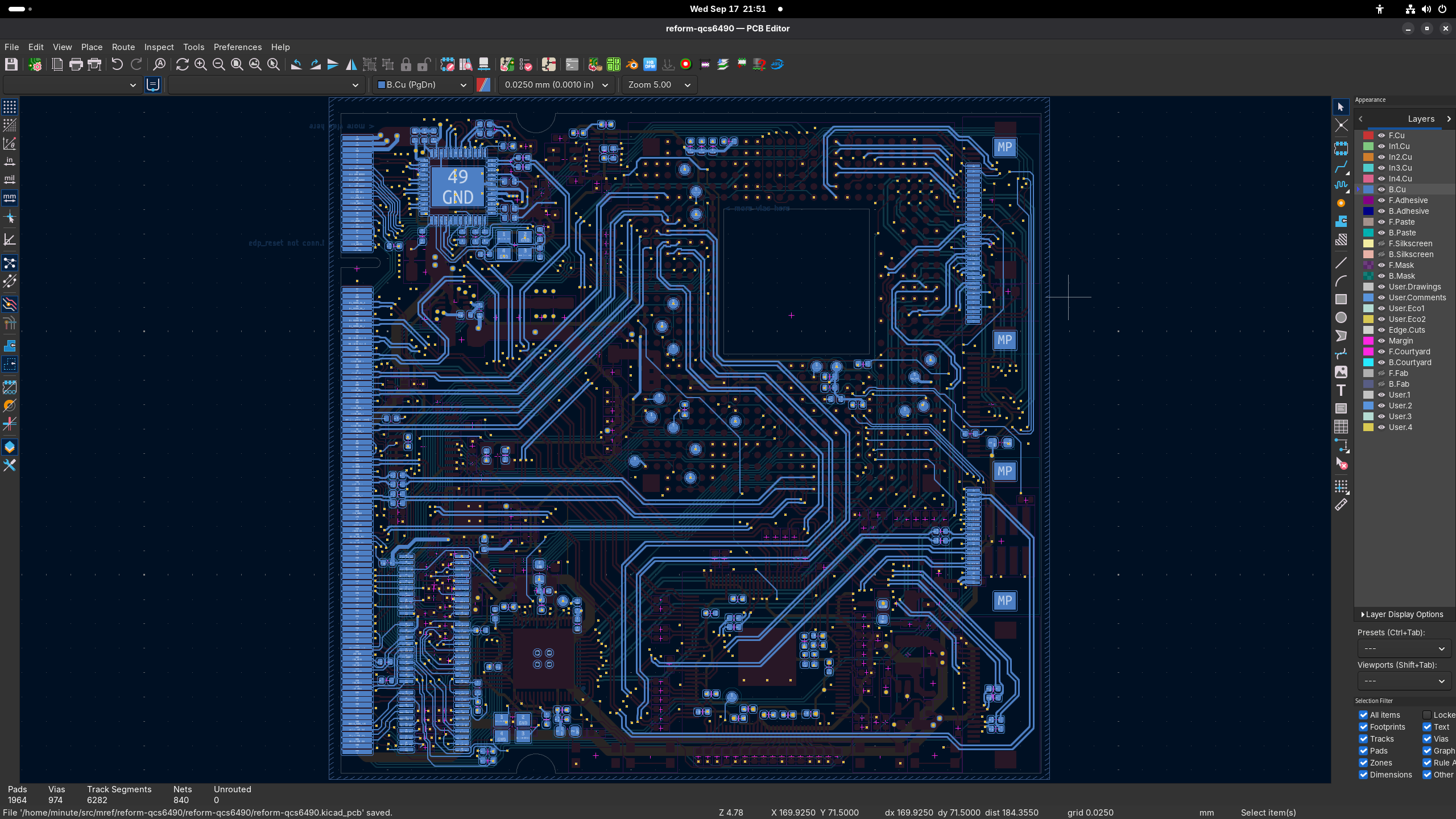Click the Undo icon in the toolbar

117,64
